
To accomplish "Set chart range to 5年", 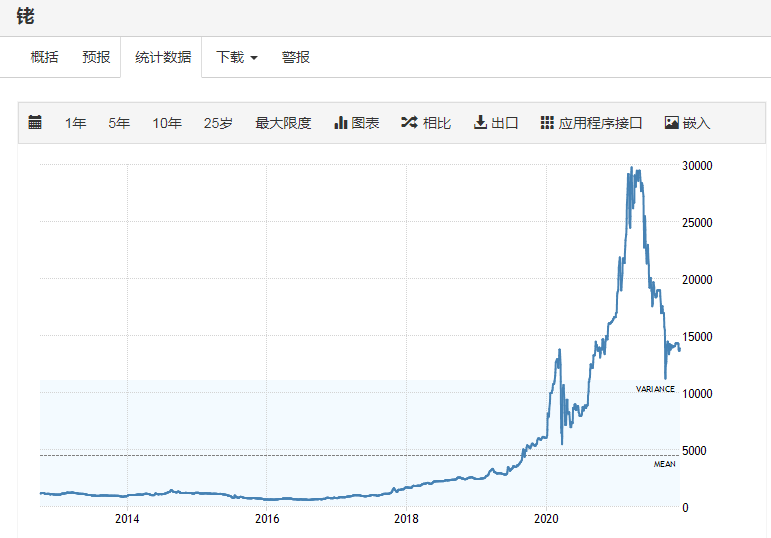I will [119, 124].
